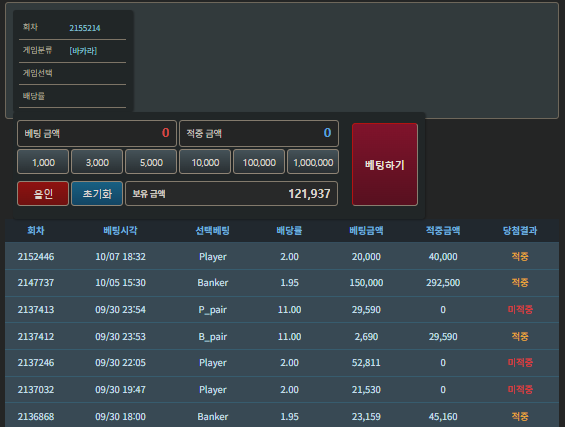This screenshot has width=565, height=427.
Task: Click the 2,690 bet amount cell
Action: click(x=366, y=337)
